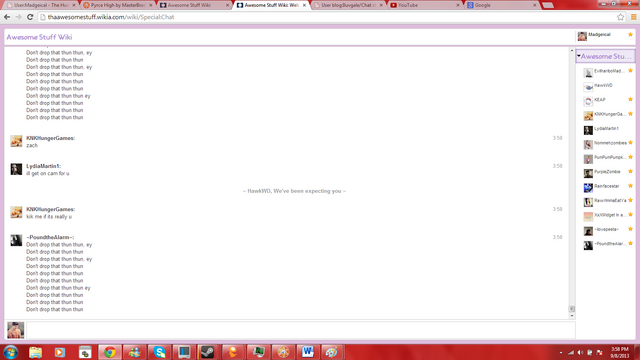640x360 pixels.
Task: Click the chat scrollbar thumb
Action: tap(572, 309)
